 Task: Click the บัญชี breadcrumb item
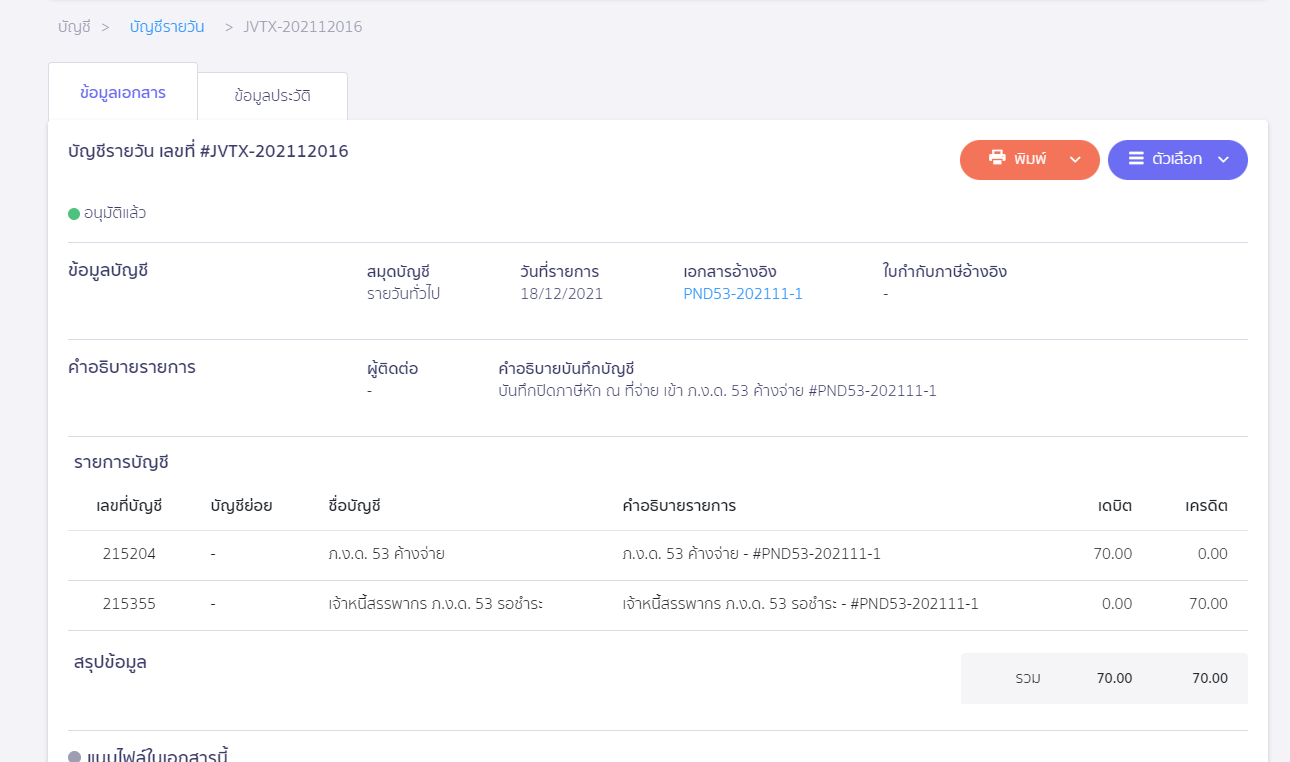[74, 27]
